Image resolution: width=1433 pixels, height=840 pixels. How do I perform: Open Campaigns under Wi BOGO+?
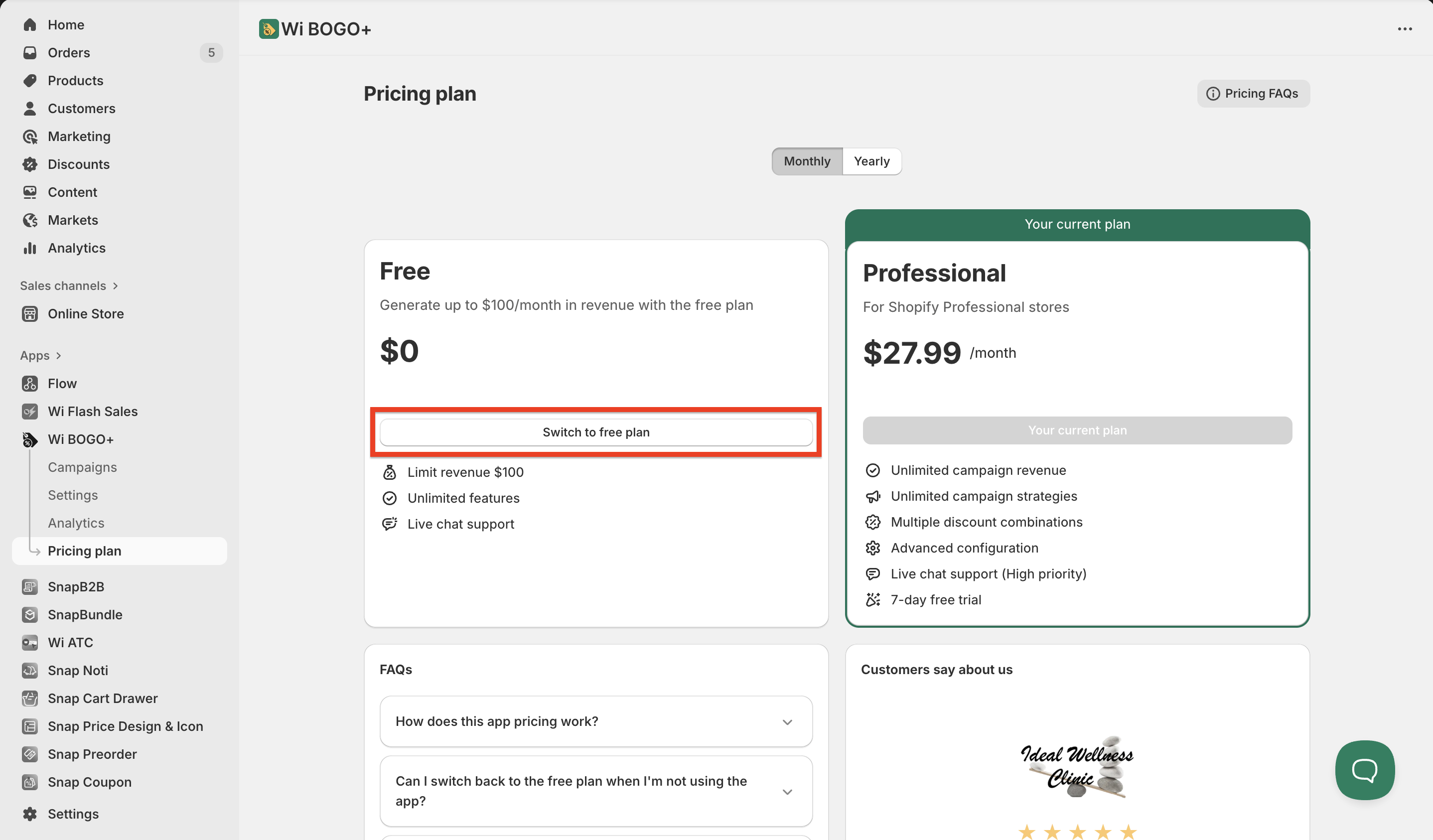click(82, 467)
